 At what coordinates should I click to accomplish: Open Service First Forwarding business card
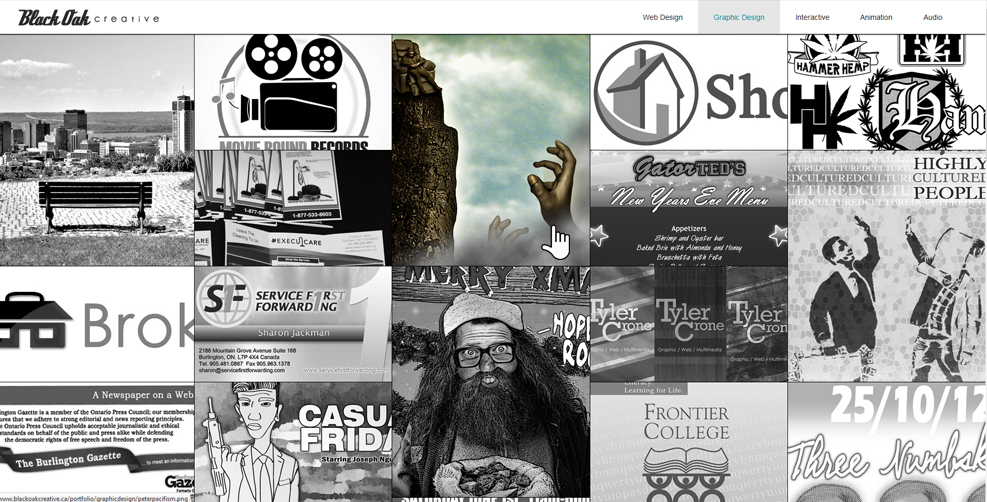click(293, 324)
